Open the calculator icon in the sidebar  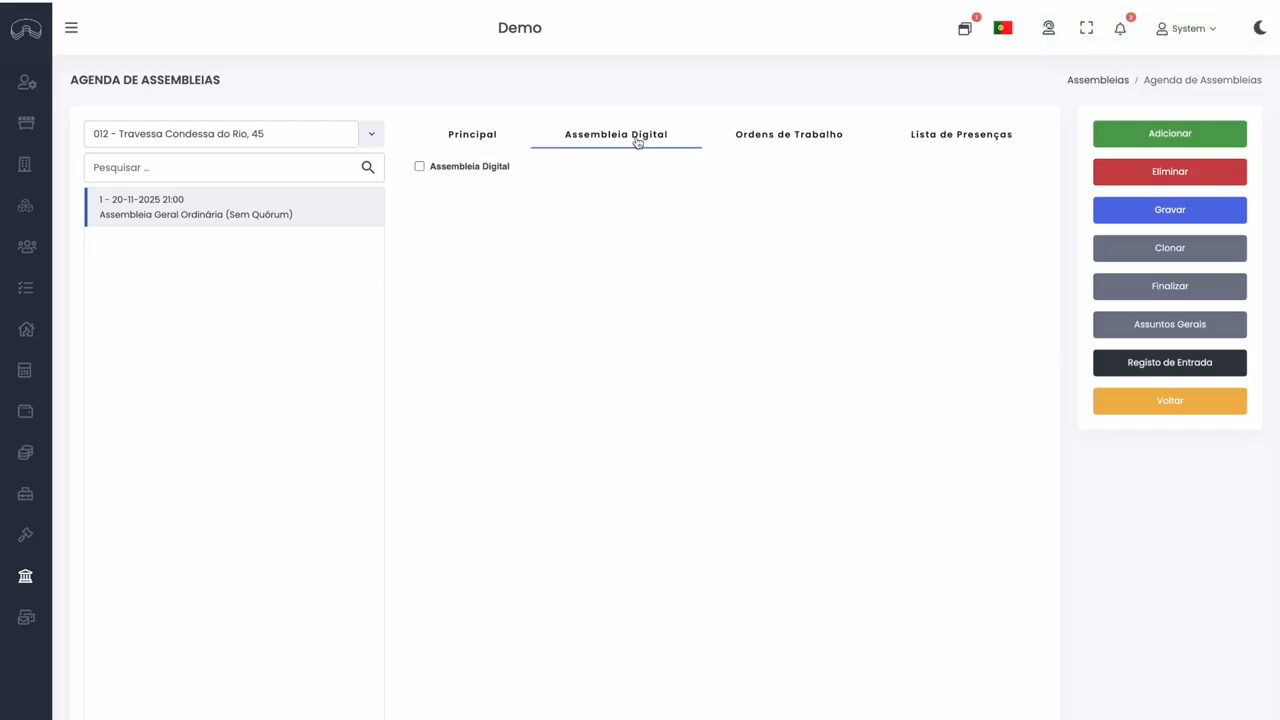click(x=26, y=370)
